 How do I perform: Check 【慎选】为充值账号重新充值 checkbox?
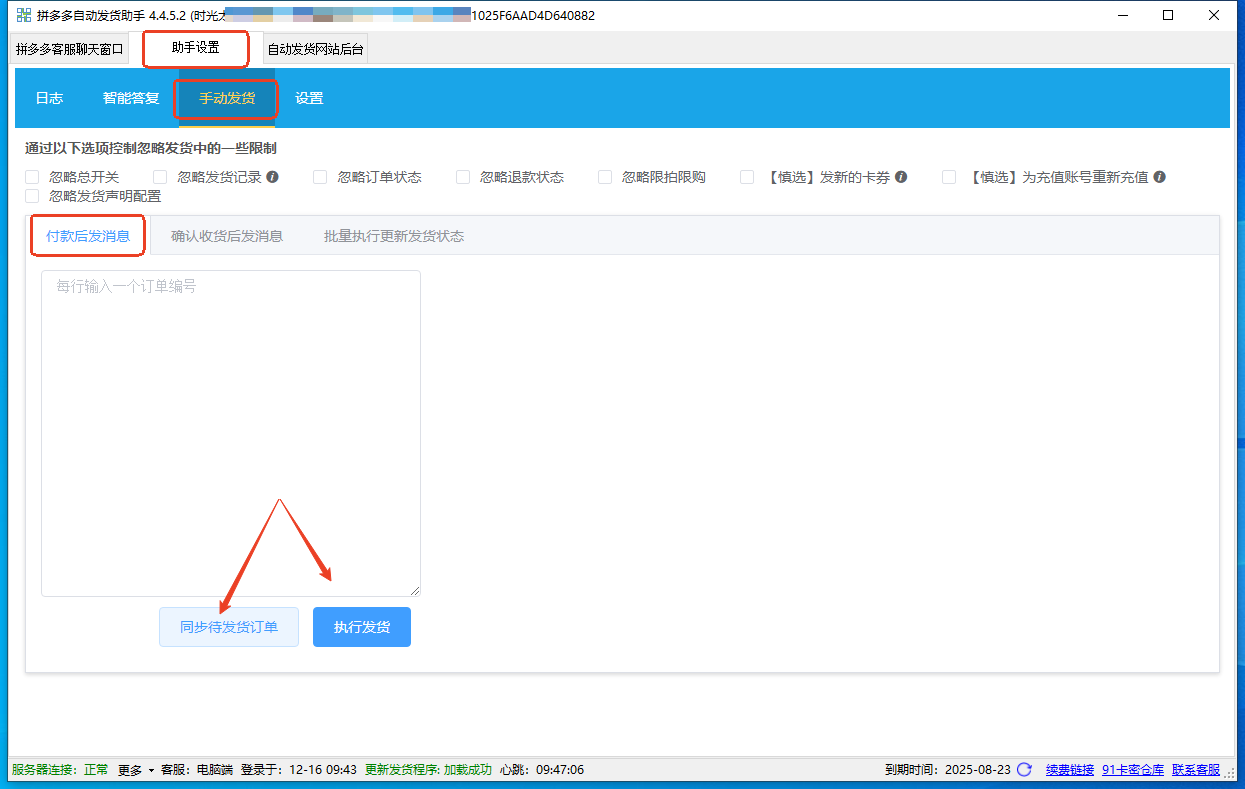pyautogui.click(x=949, y=177)
